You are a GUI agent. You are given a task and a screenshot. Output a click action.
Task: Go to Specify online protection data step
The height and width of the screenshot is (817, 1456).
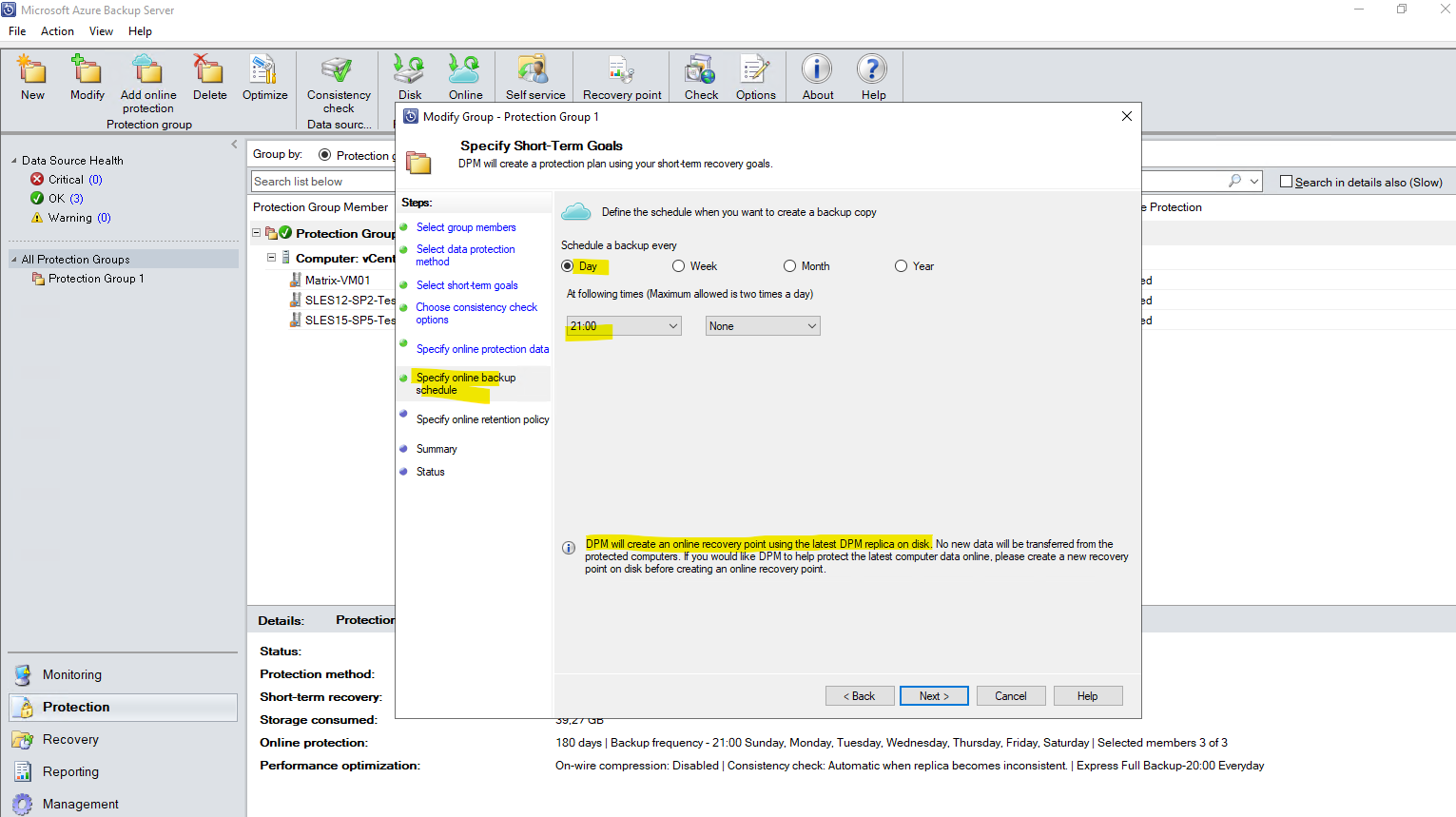coord(482,349)
